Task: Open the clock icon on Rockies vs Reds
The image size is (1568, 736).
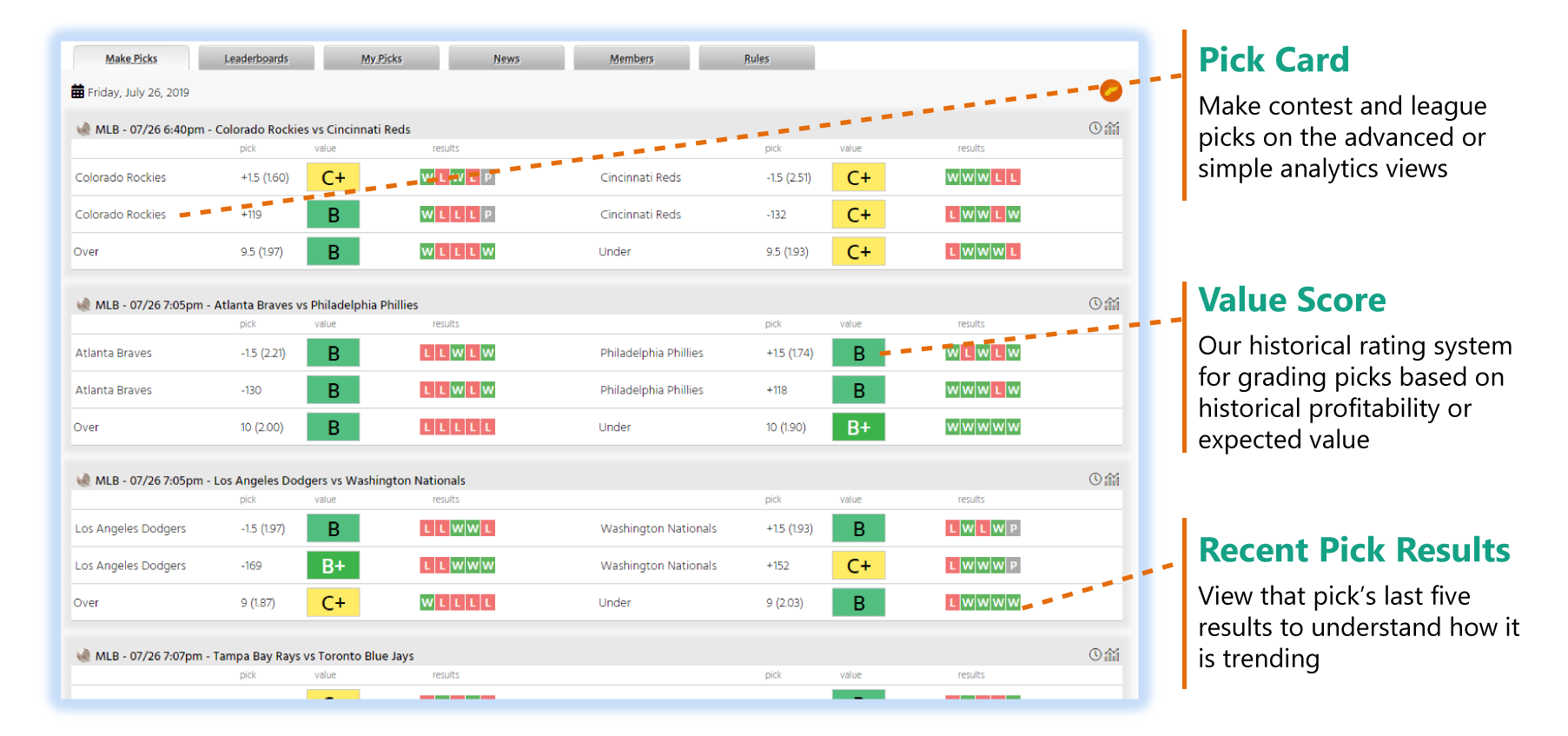Action: click(x=1095, y=129)
